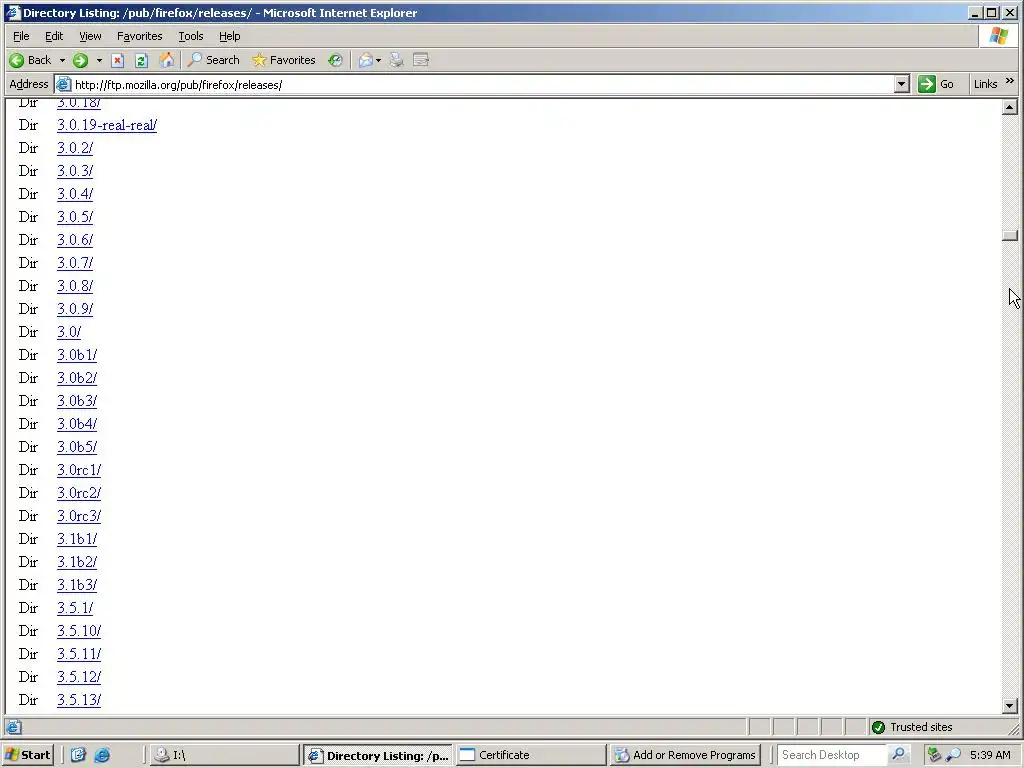Screen dimensions: 1024x768
Task: Click the network tray icon
Action: (x=935, y=755)
